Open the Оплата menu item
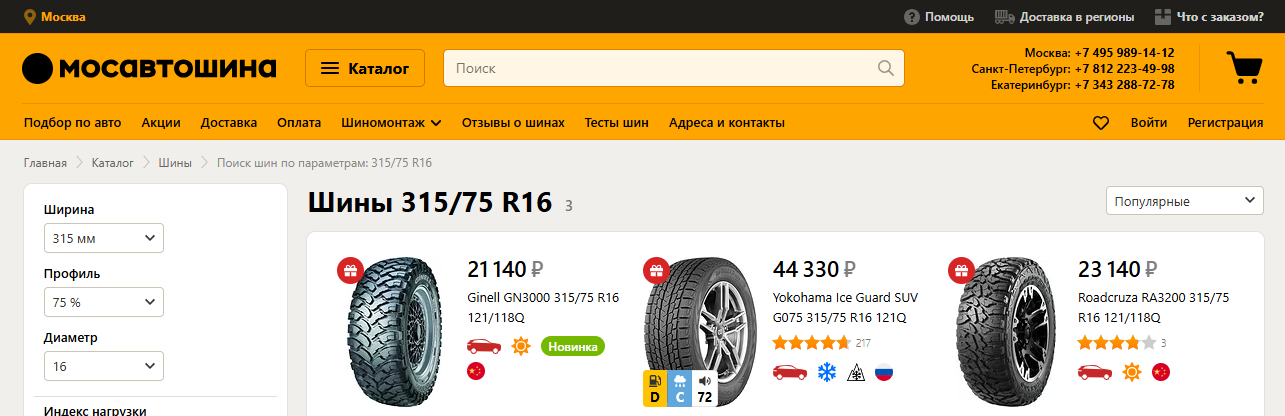The image size is (1285, 416). point(299,123)
